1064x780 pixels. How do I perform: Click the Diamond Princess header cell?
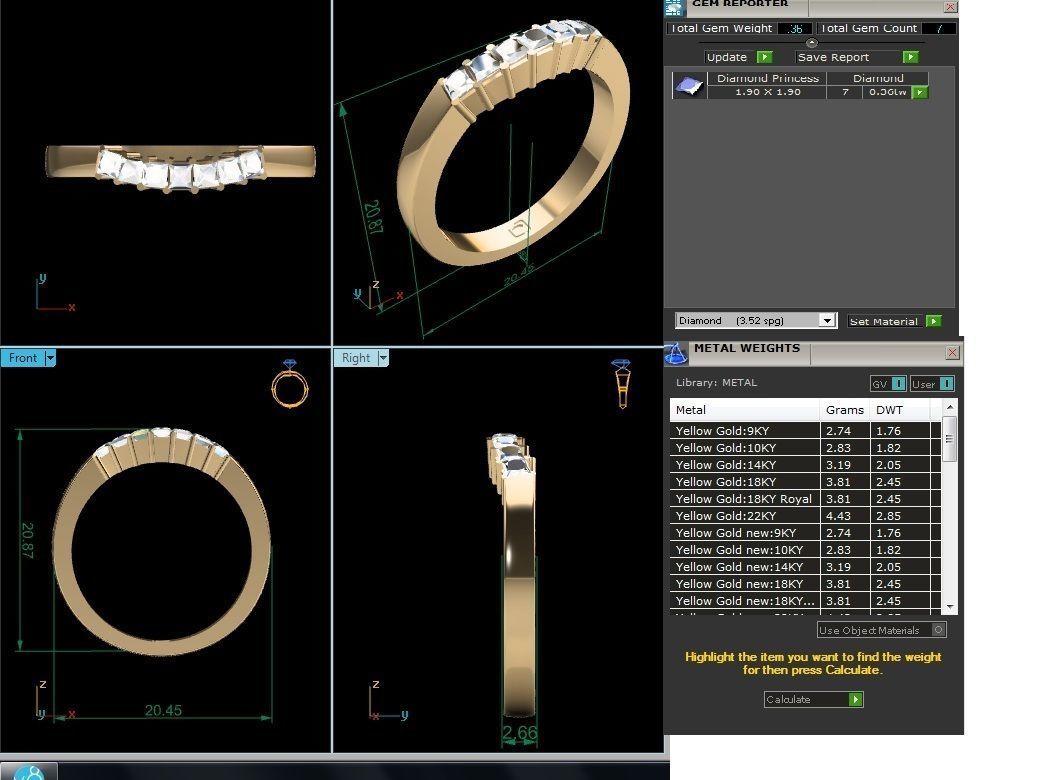pos(767,78)
